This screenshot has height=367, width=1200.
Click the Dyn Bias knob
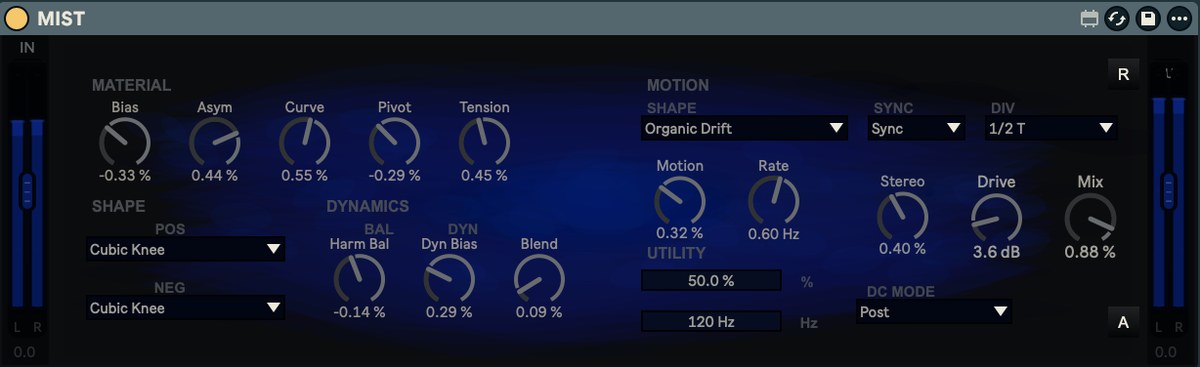tap(449, 279)
